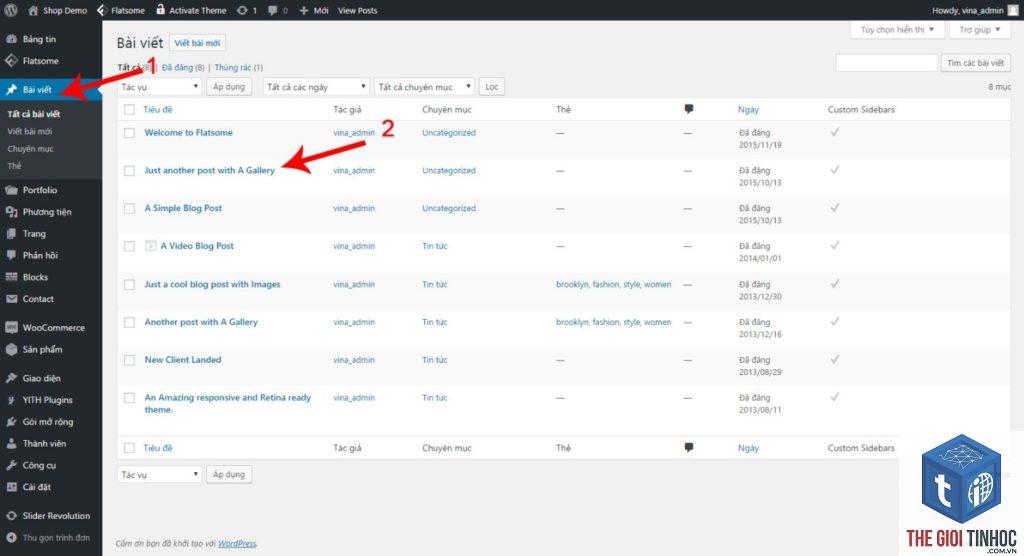Image resolution: width=1024 pixels, height=556 pixels.
Task: Open the admin bar comments icon
Action: click(272, 10)
